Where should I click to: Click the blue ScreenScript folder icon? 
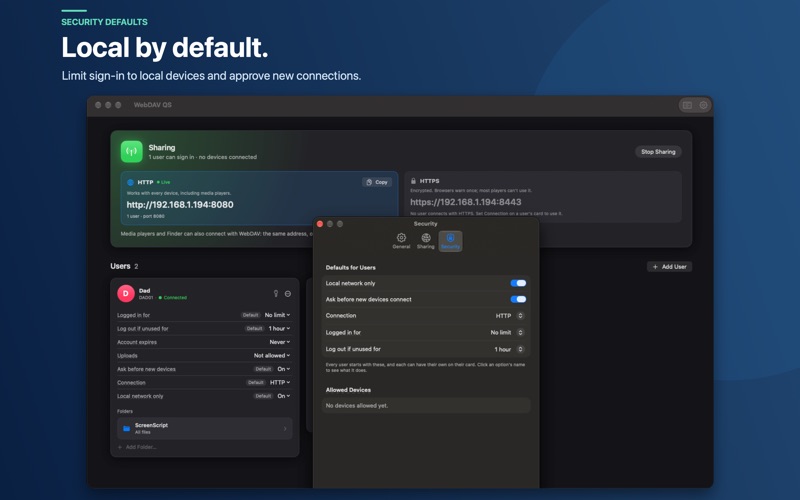(x=127, y=429)
